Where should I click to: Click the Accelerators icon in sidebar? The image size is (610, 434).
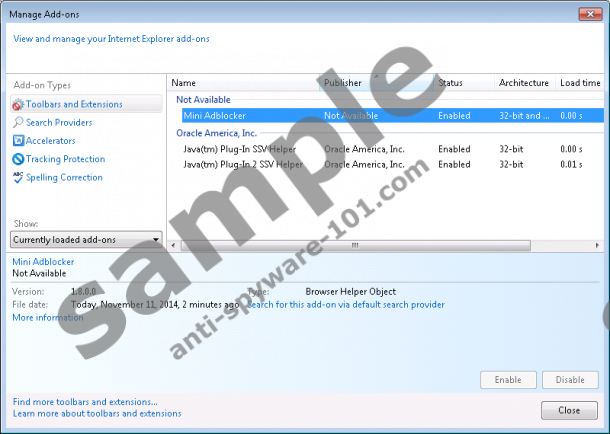tap(17, 141)
